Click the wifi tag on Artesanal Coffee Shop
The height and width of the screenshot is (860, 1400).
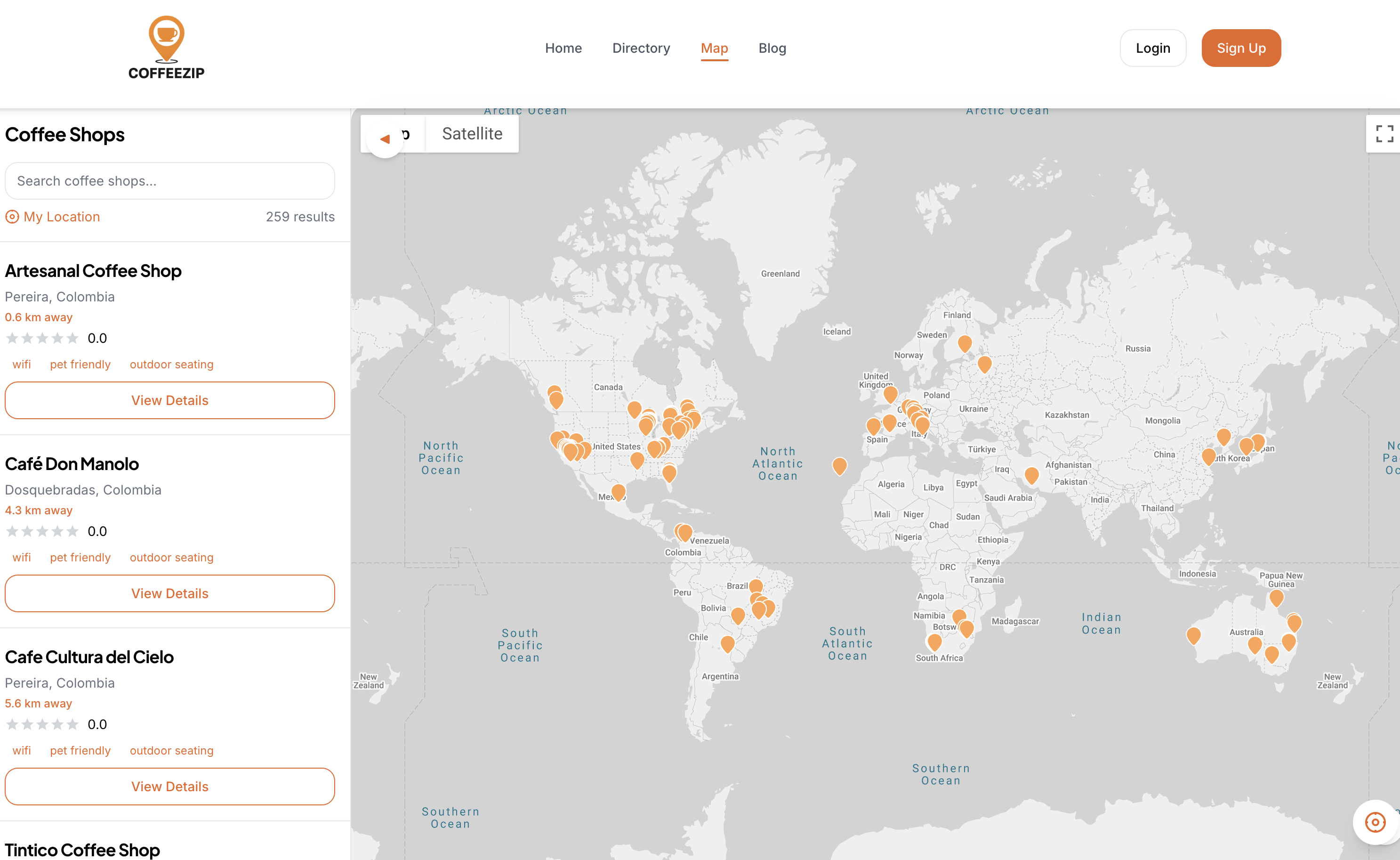pos(22,364)
